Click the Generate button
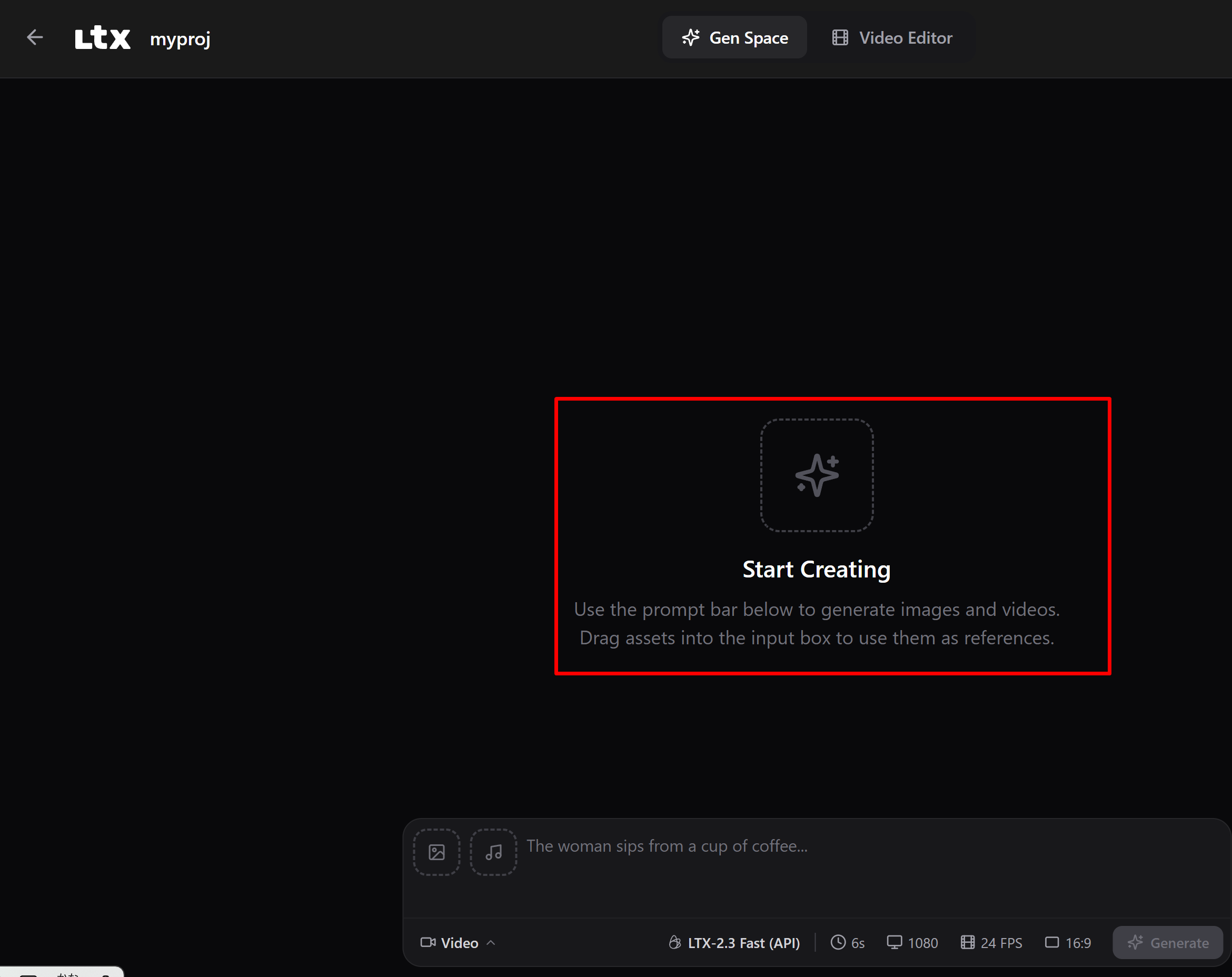 pos(1167,943)
